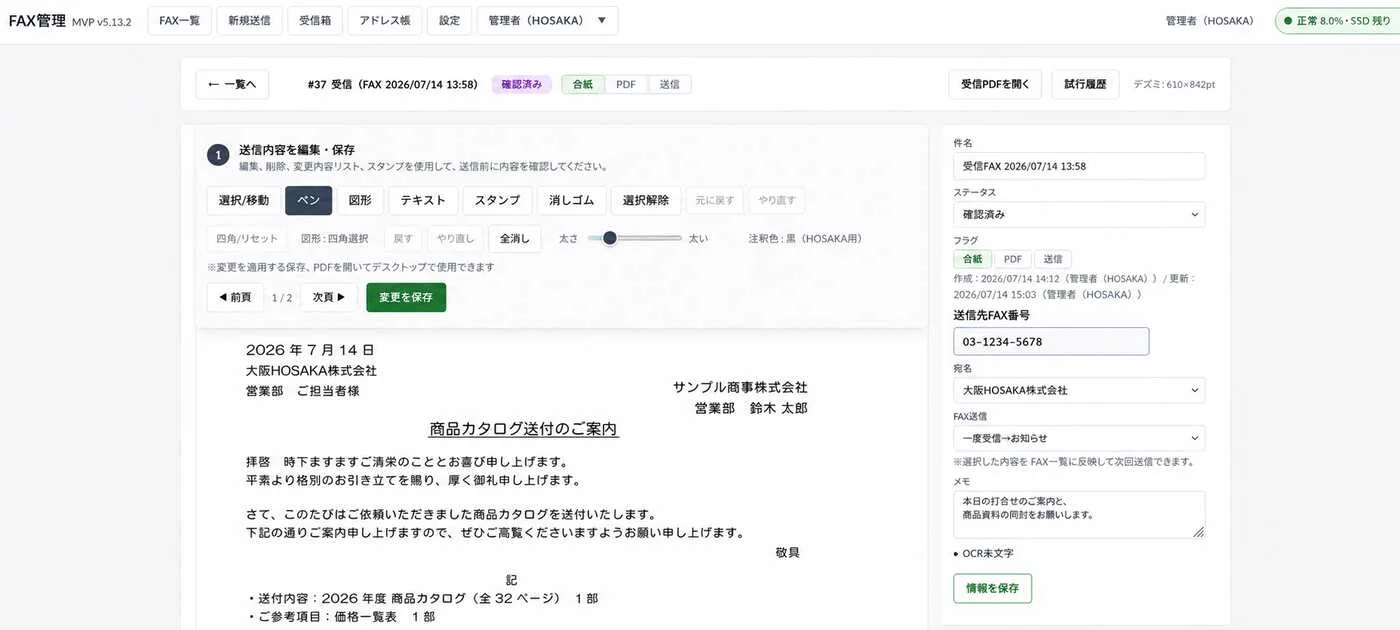This screenshot has height=630, width=1400.
Task: Open the 設定 page
Action: click(x=449, y=20)
